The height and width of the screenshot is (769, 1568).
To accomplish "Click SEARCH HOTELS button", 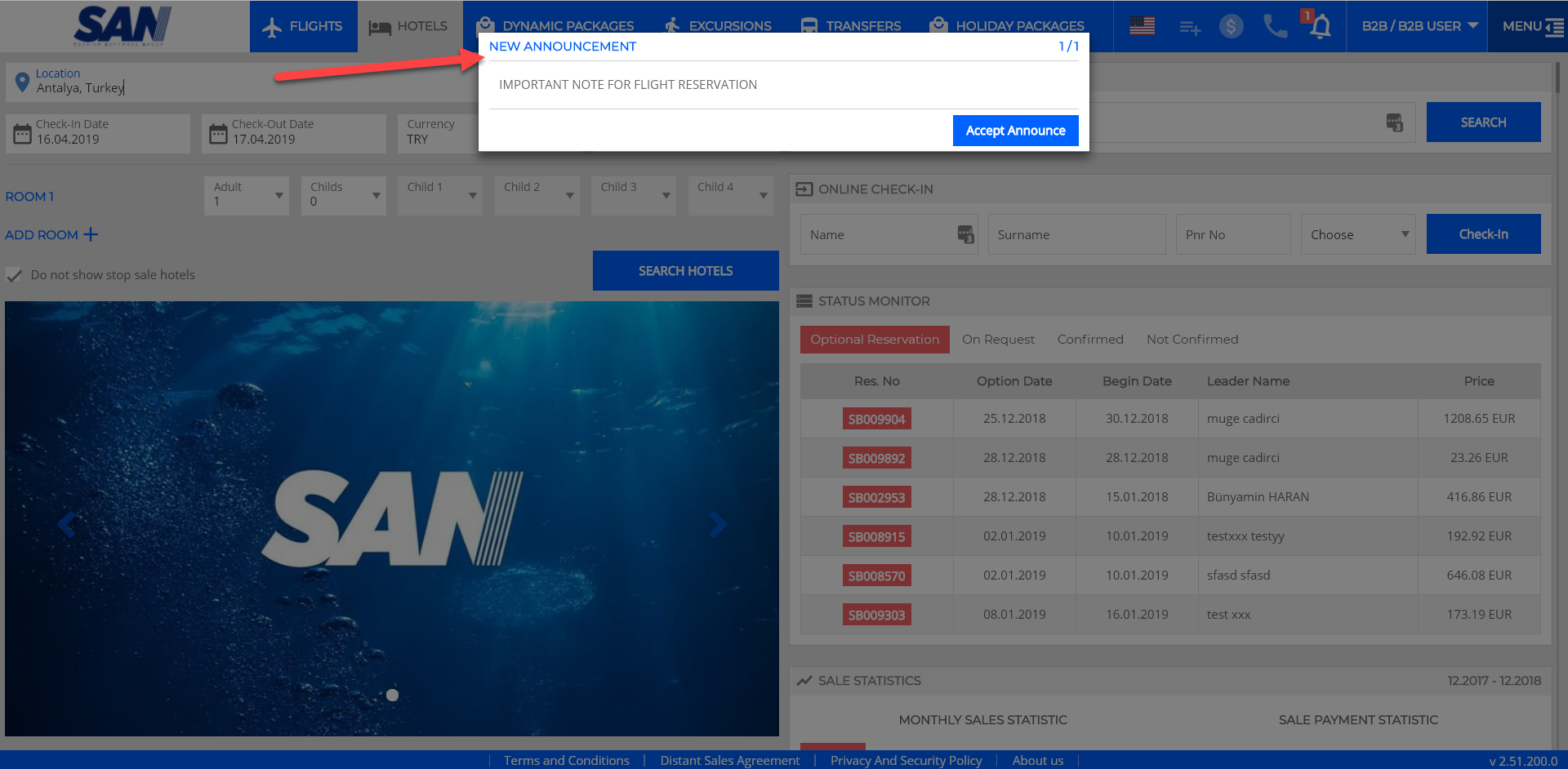I will pos(685,271).
